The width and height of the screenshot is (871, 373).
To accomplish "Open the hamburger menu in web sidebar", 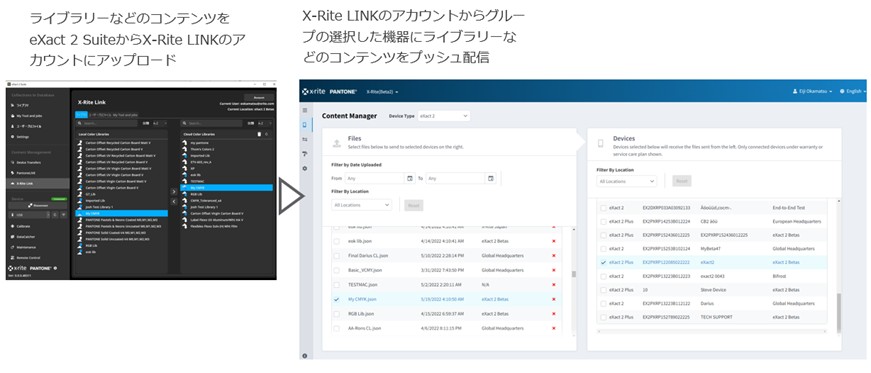I will 304,111.
